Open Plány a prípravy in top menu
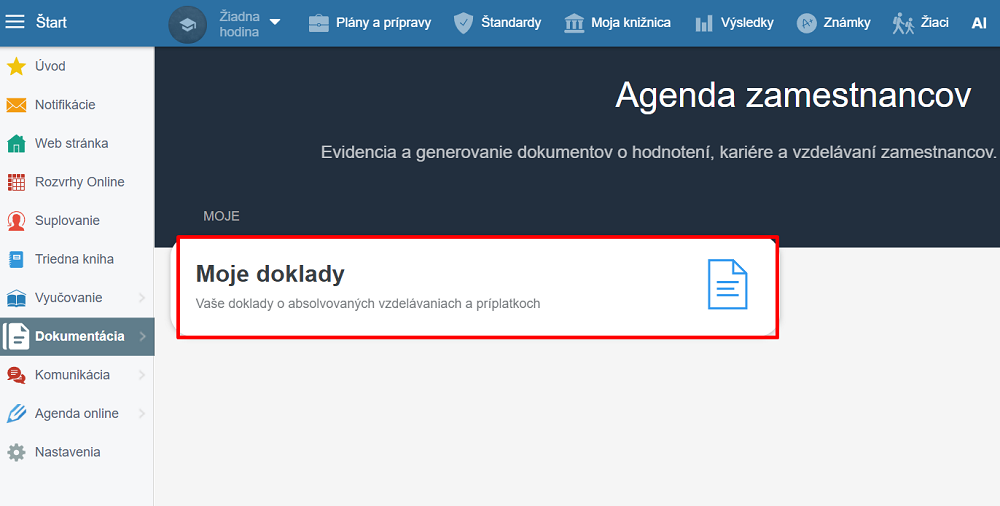 tap(370, 22)
